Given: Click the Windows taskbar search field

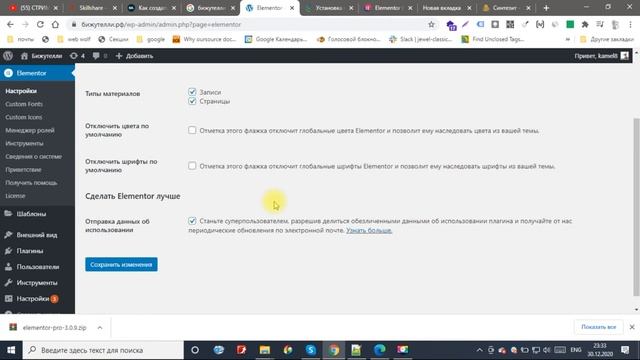Looking at the screenshot, I should pos(103,350).
